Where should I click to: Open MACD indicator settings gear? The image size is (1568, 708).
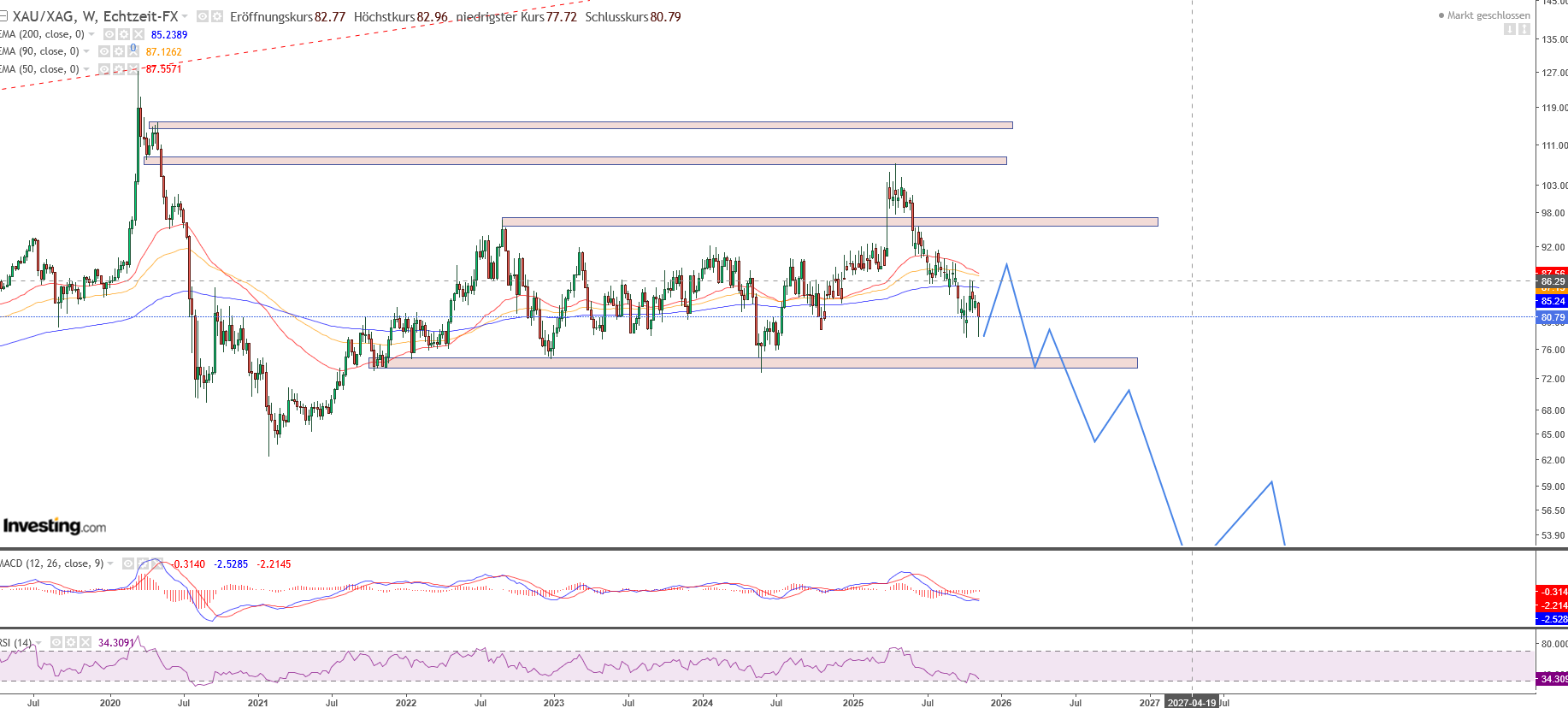tap(143, 563)
